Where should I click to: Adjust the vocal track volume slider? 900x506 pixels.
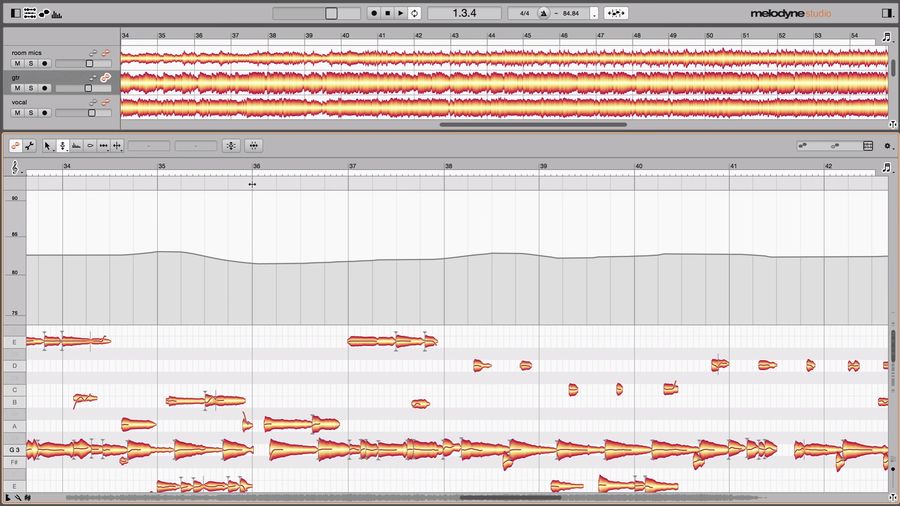coord(83,113)
